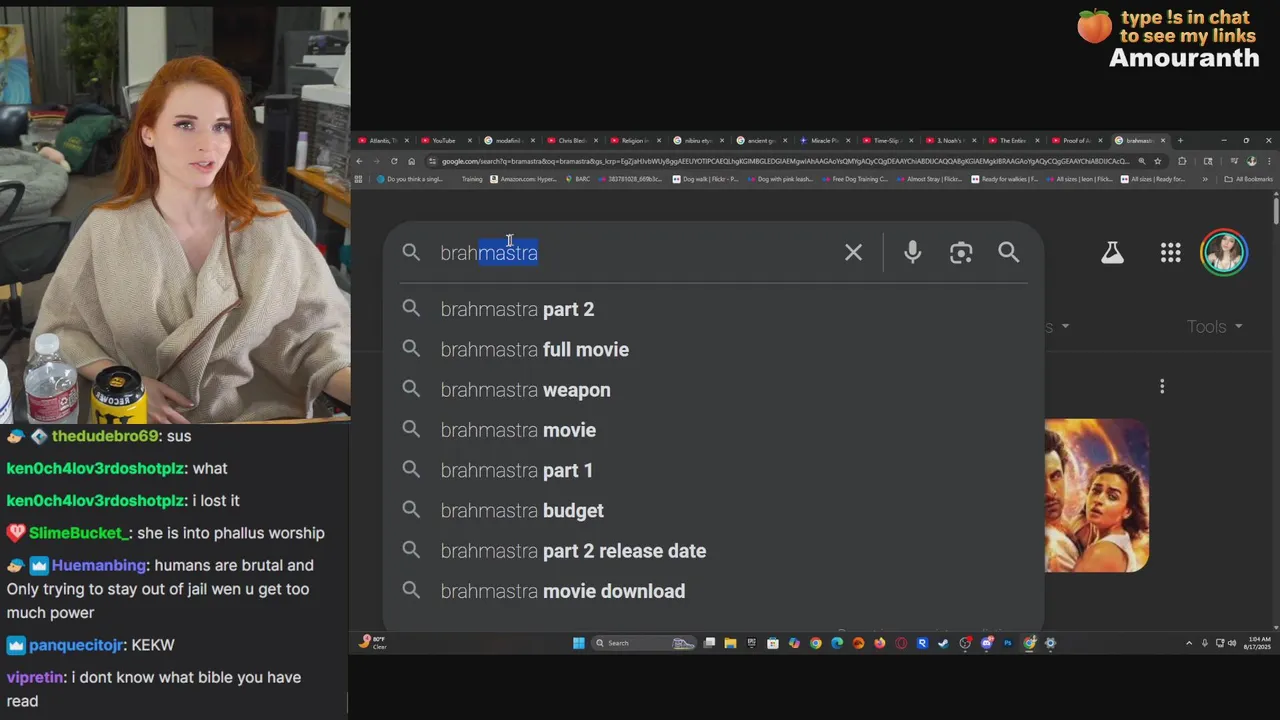This screenshot has width=1280, height=720.
Task: Open the Settings gear on the taskbar
Action: [x=1050, y=643]
